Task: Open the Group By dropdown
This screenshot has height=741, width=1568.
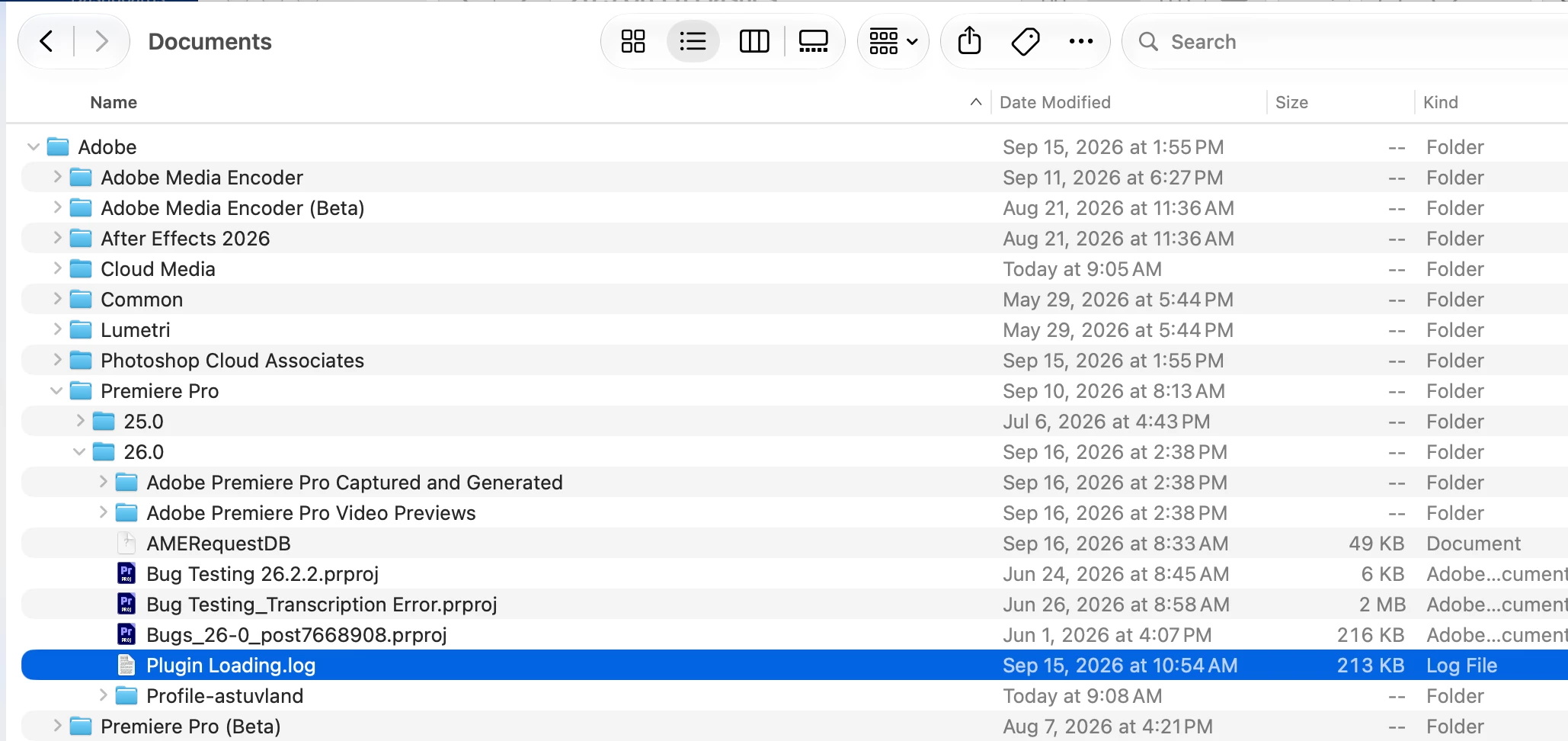Action: (x=893, y=41)
